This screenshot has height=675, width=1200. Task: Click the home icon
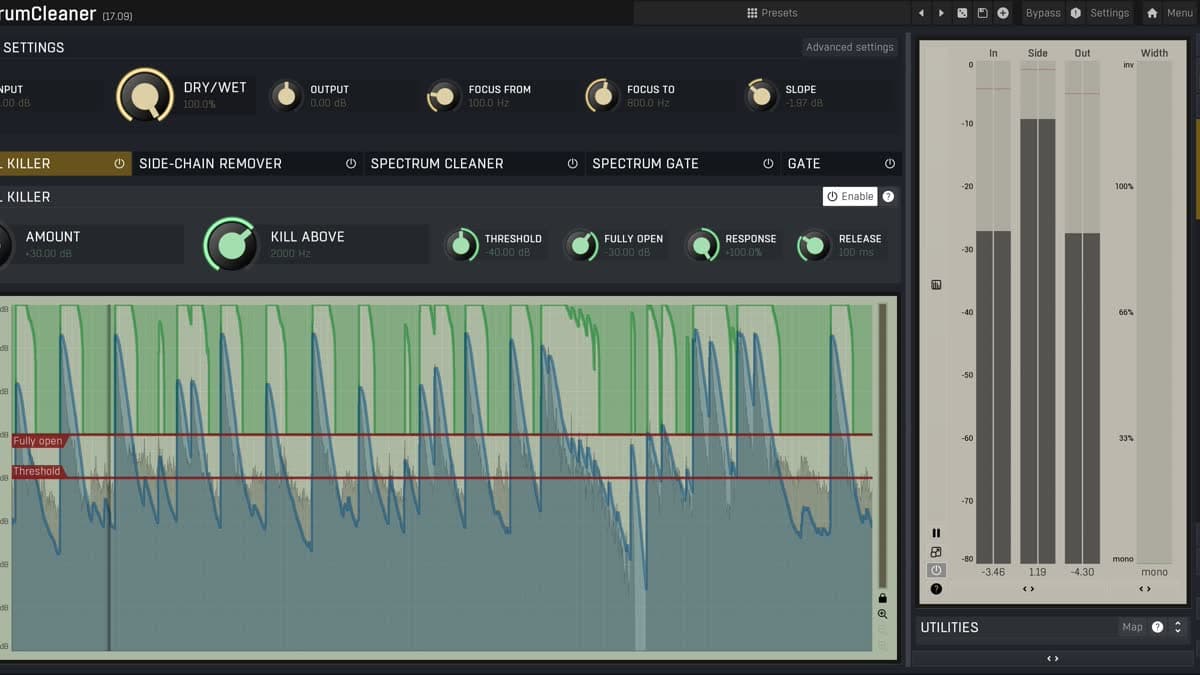pos(1152,13)
